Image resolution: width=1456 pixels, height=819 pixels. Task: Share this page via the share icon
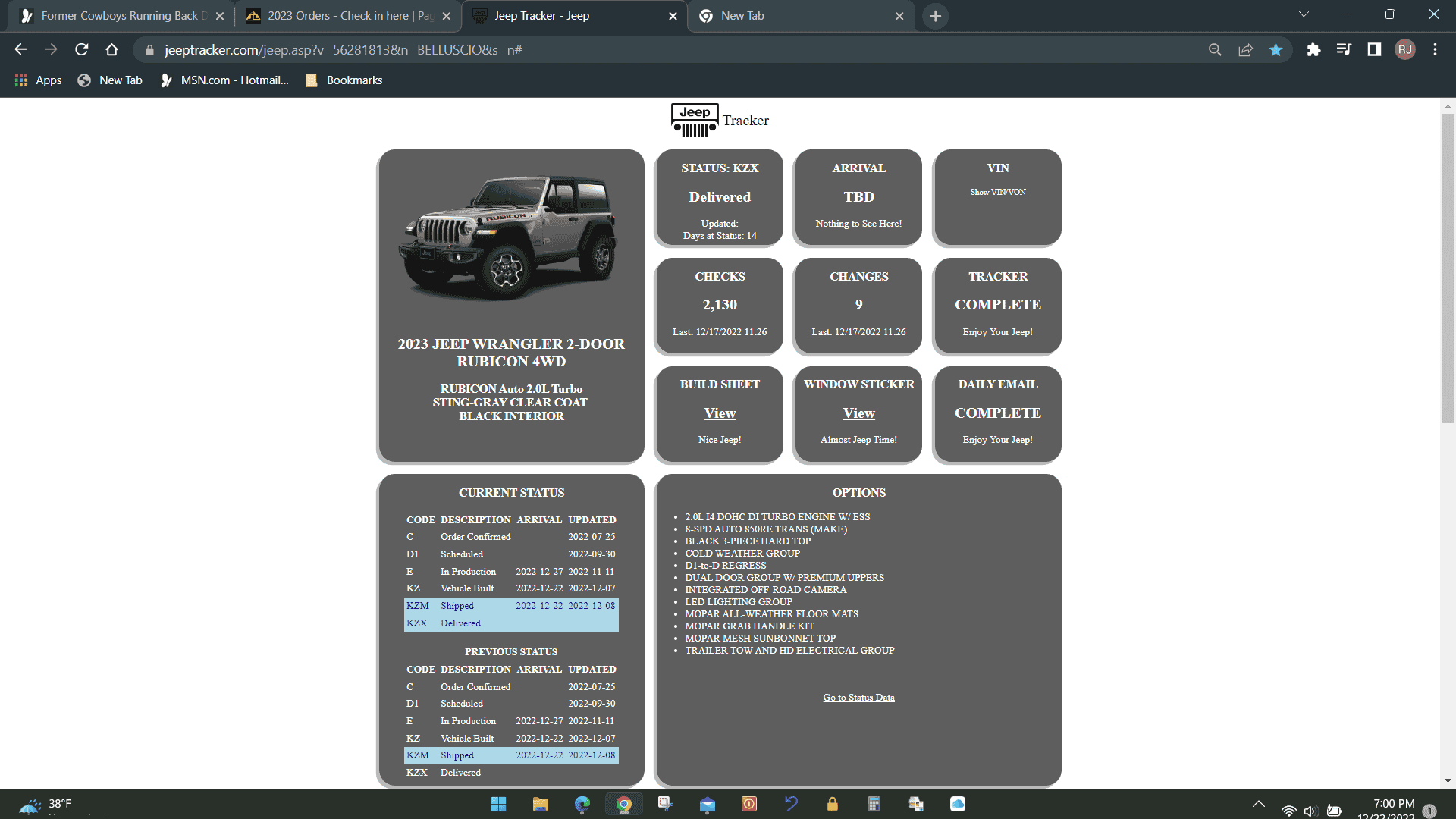click(1245, 50)
